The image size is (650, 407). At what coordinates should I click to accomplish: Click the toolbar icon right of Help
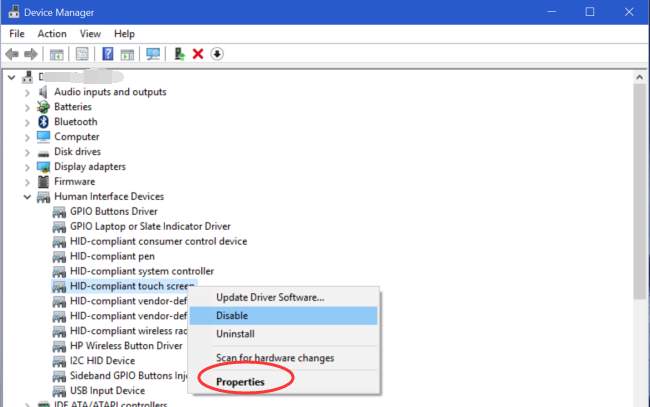[x=127, y=54]
